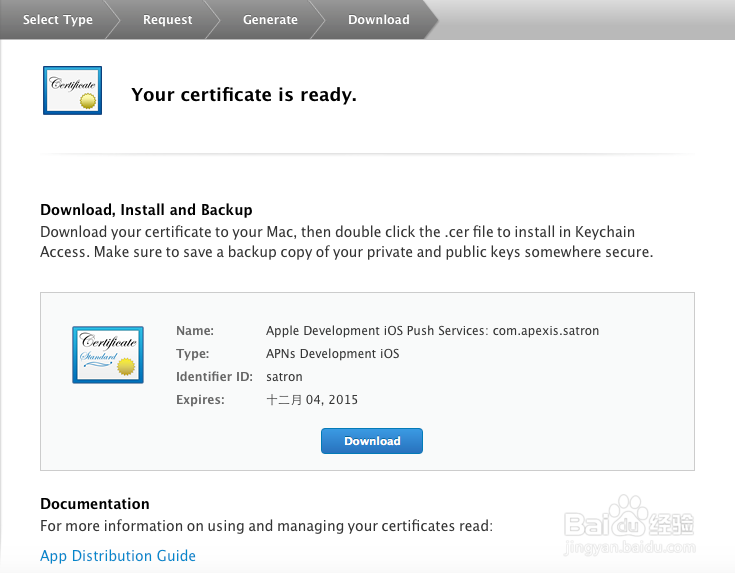Go to the Generate step
The height and width of the screenshot is (573, 735).
[270, 20]
